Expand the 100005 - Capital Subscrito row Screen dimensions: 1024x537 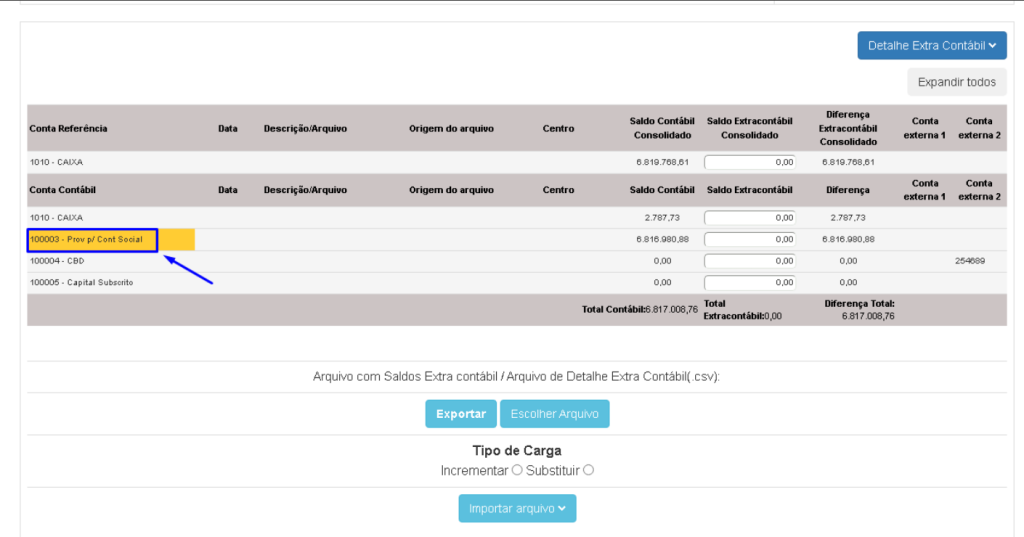tap(81, 283)
